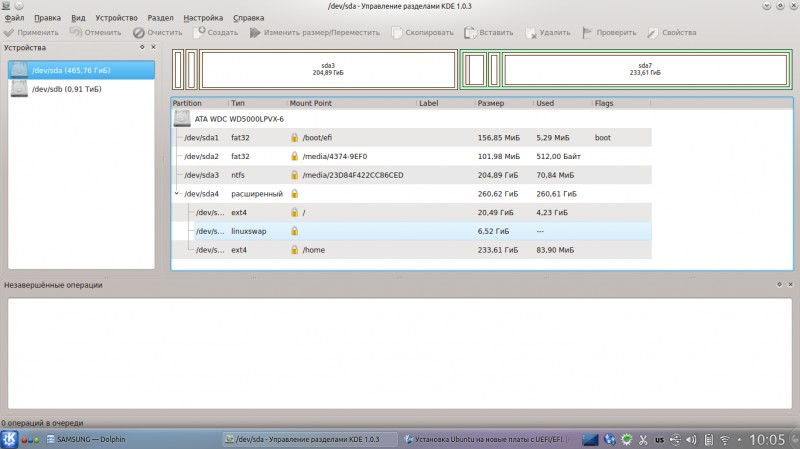Screen dimensions: 800x449
Task: Open the Вид menu
Action: point(78,18)
